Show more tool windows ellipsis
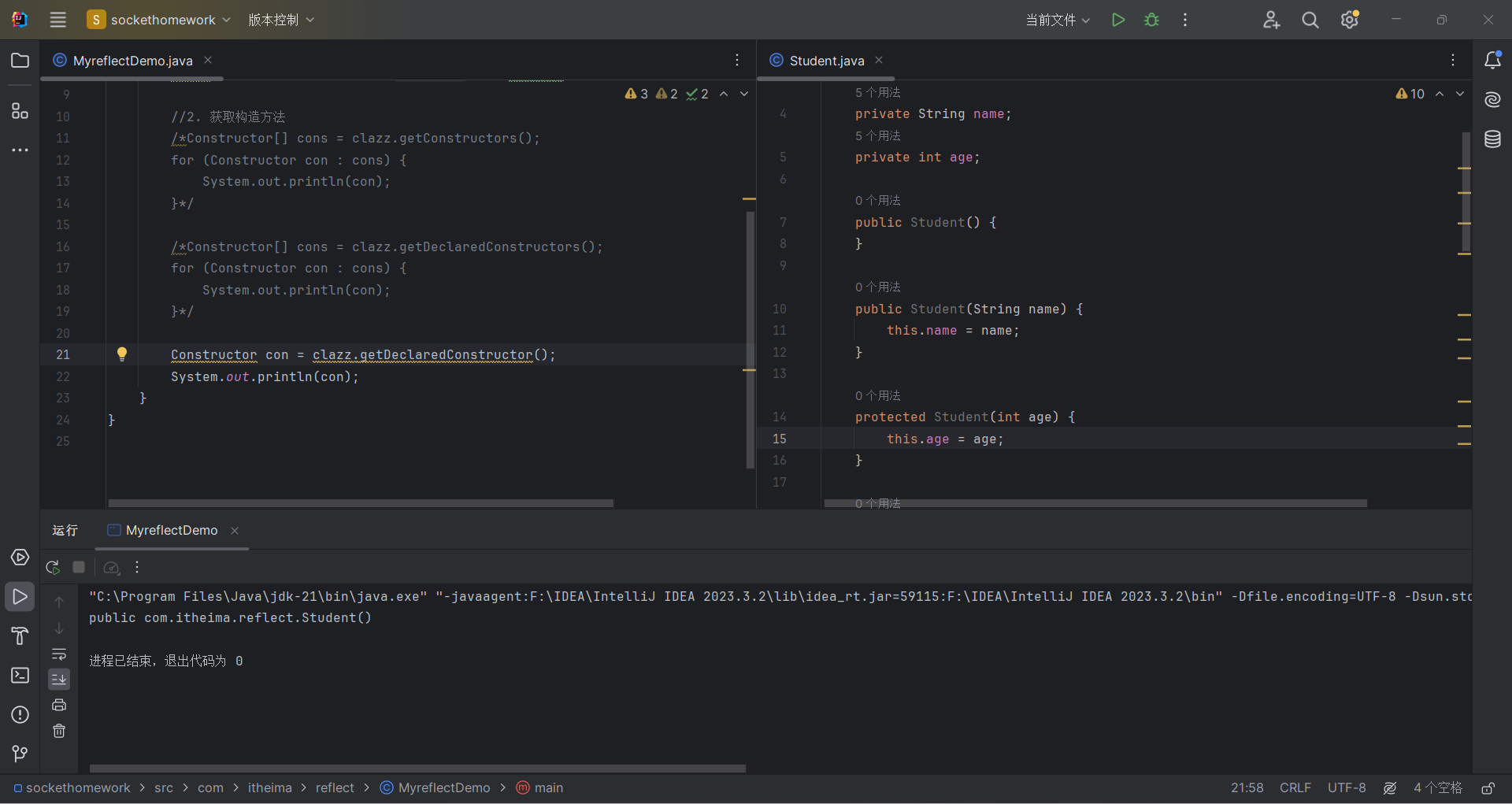 pyautogui.click(x=20, y=150)
